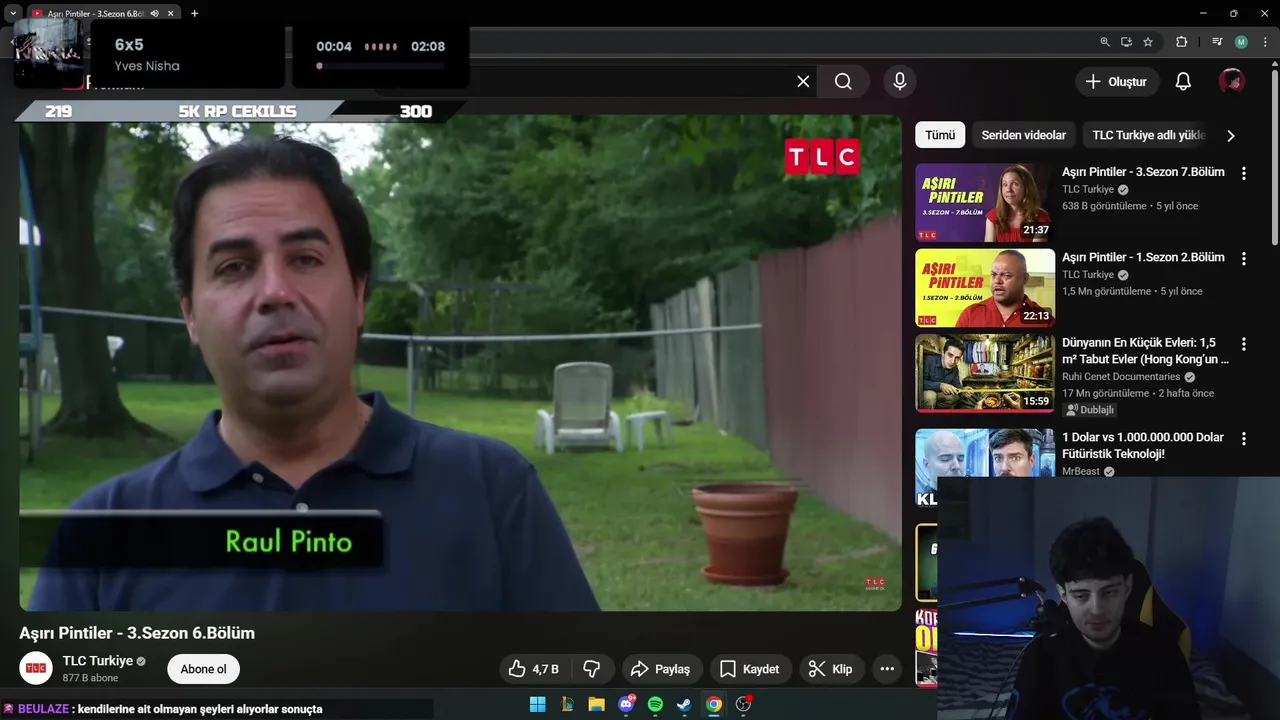Click the video player area
Image resolution: width=1280 pixels, height=720 pixels.
point(460,363)
